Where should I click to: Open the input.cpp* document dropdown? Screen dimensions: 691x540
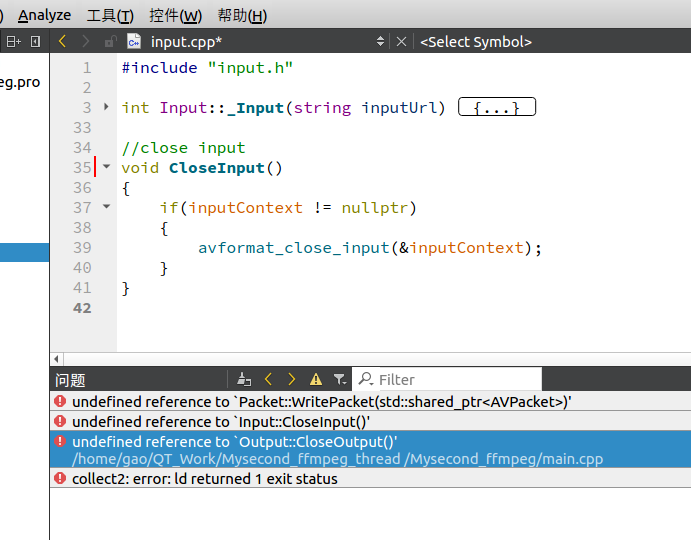[380, 42]
